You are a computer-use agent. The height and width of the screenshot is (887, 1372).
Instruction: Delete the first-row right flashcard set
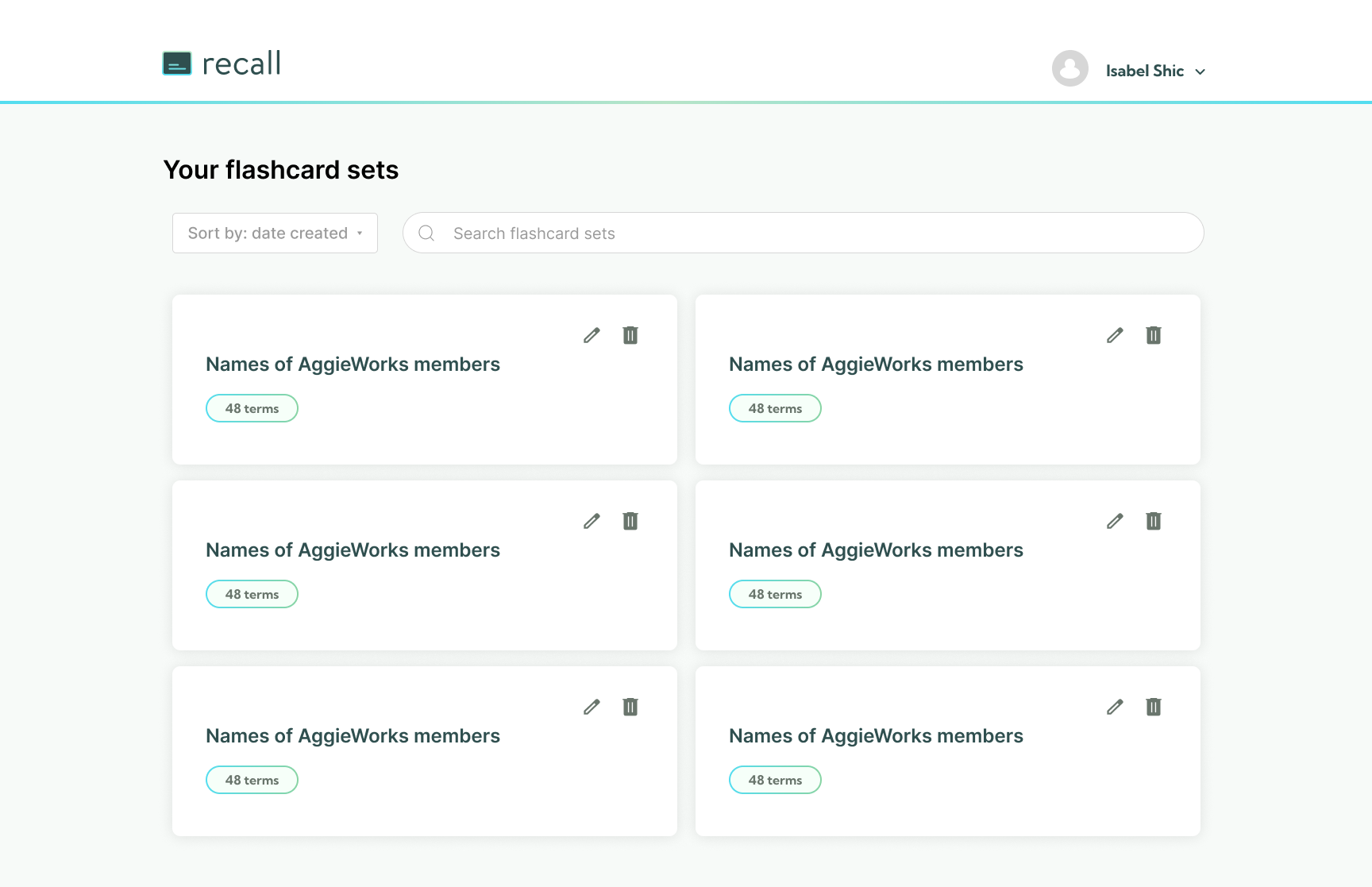1154,335
